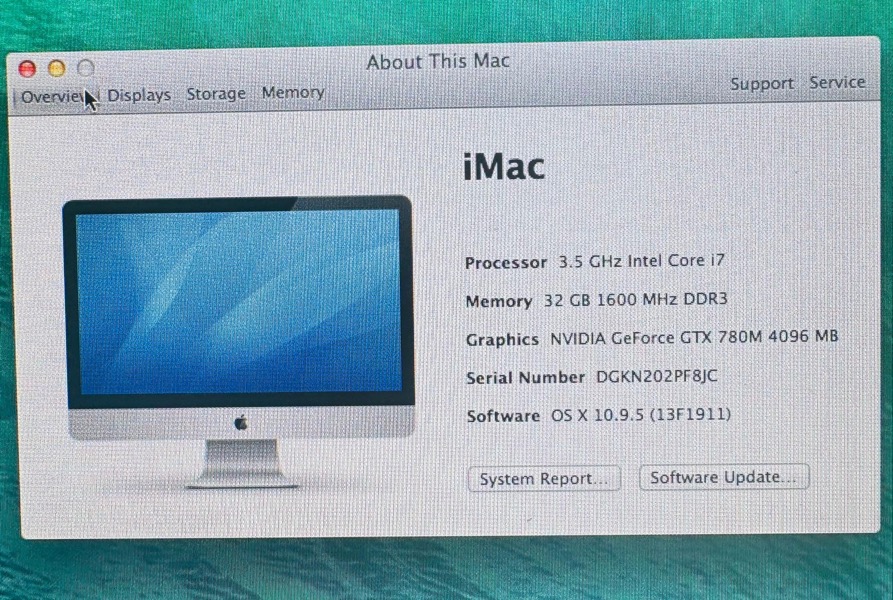Close the About This Mac window
This screenshot has height=600, width=893.
(27, 68)
